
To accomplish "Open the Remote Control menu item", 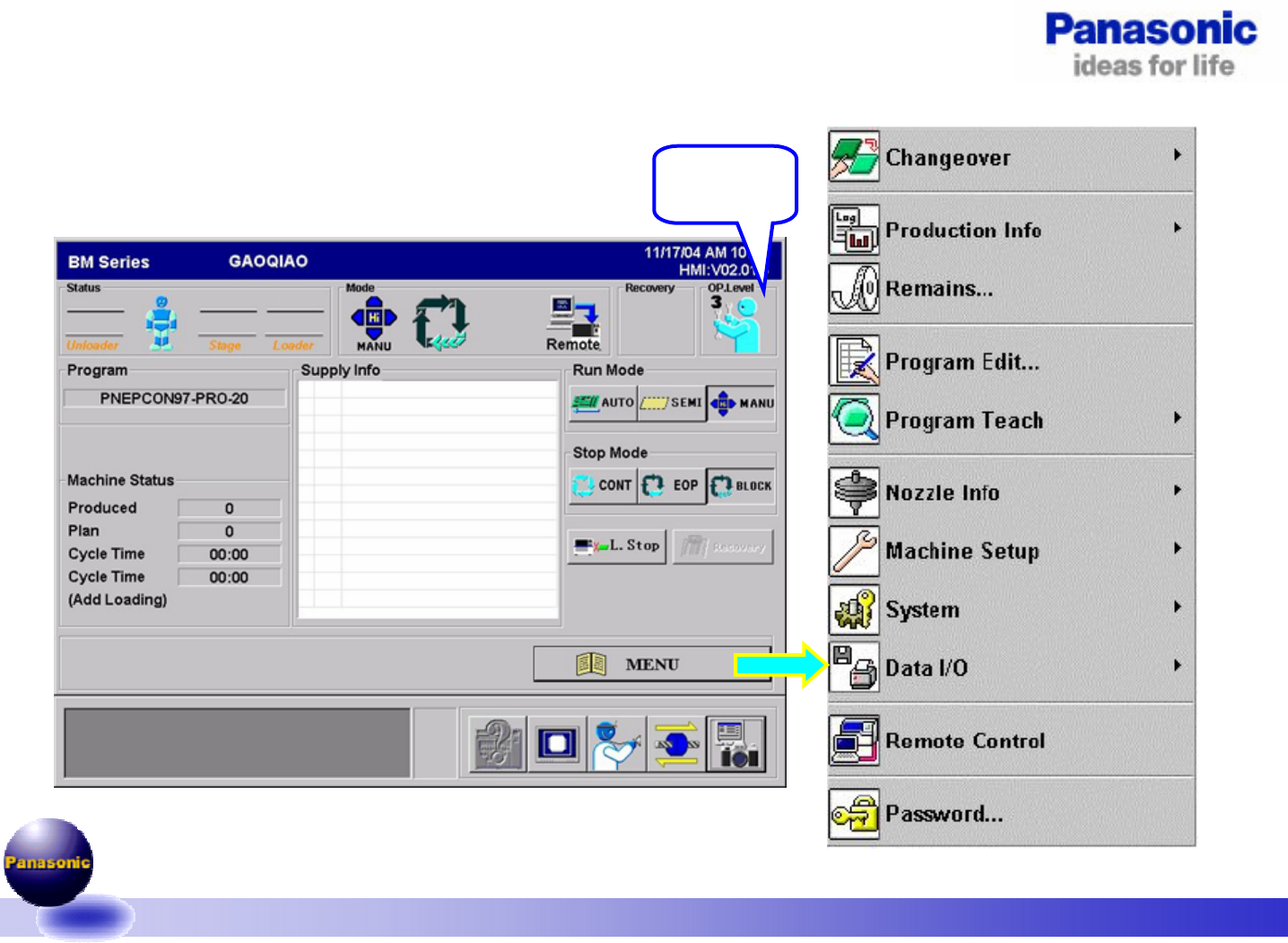I will 1012,740.
